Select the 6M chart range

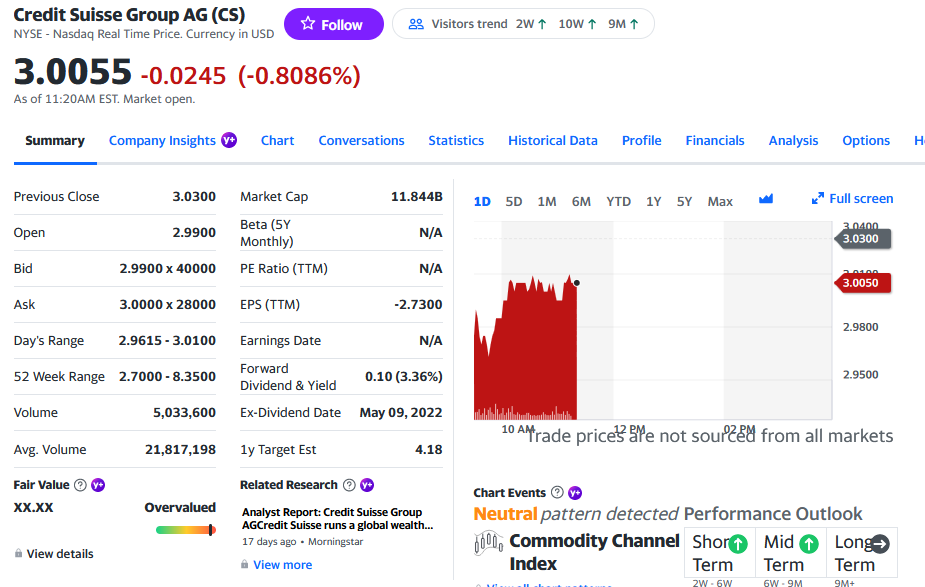[580, 201]
